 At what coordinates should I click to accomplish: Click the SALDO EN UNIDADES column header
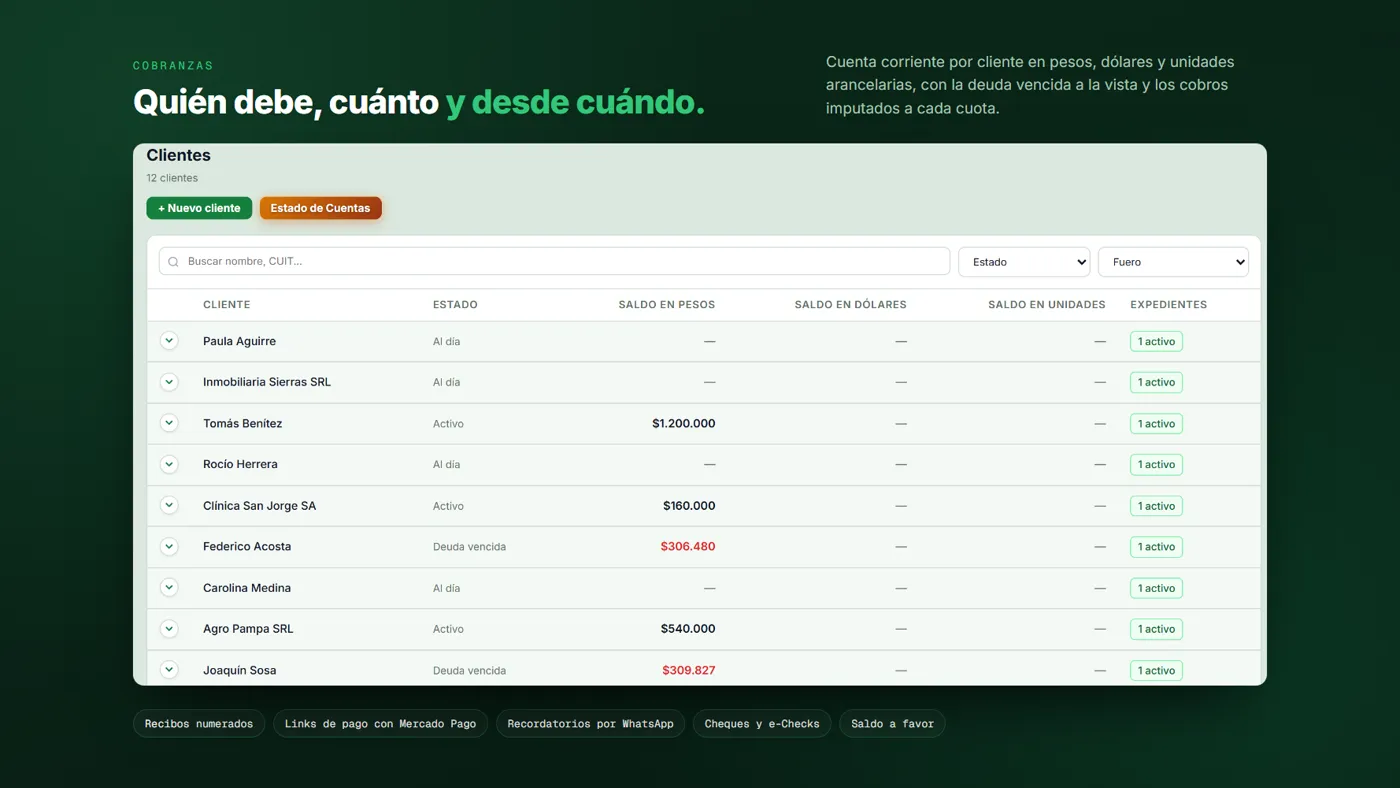[1047, 305]
